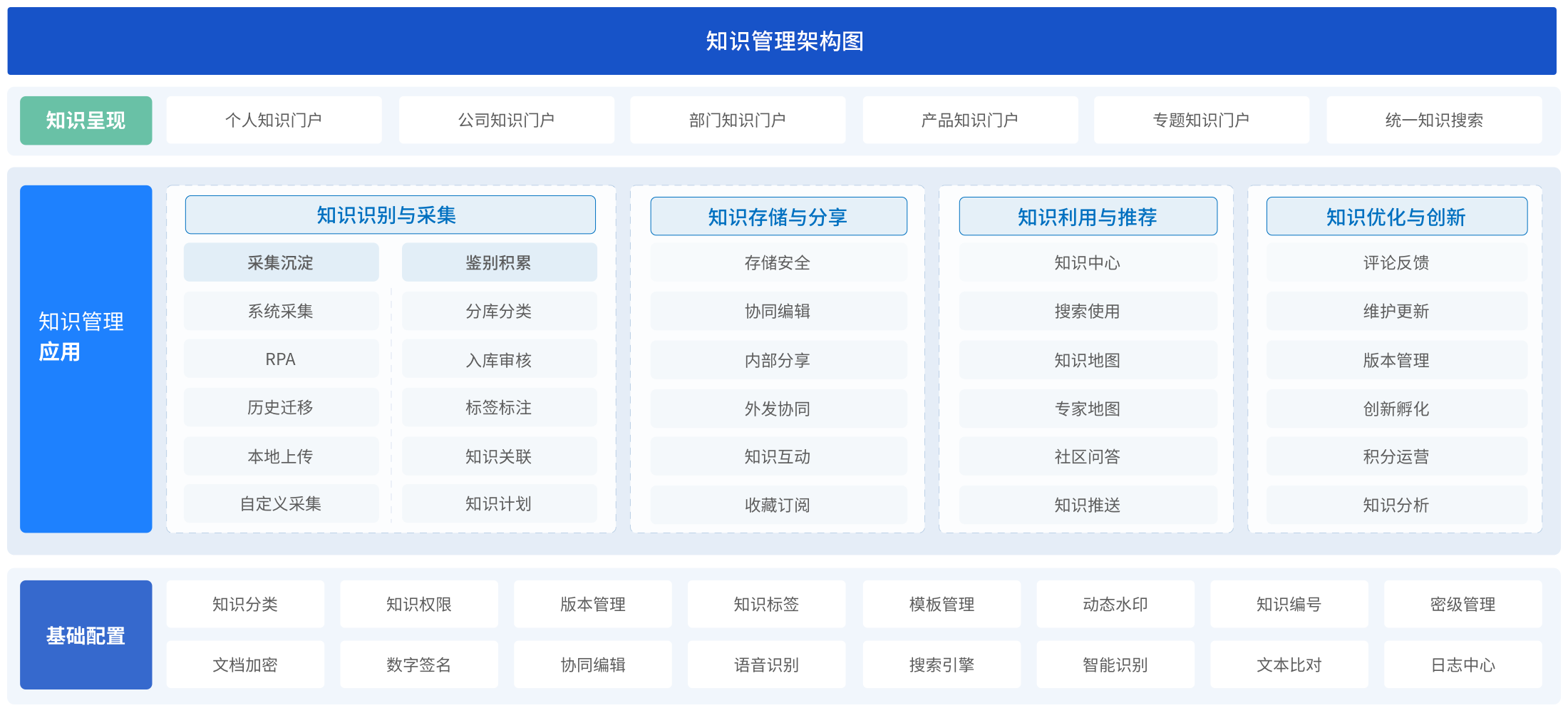
Task: Click the 搜索引擎 configuration box
Action: click(941, 665)
